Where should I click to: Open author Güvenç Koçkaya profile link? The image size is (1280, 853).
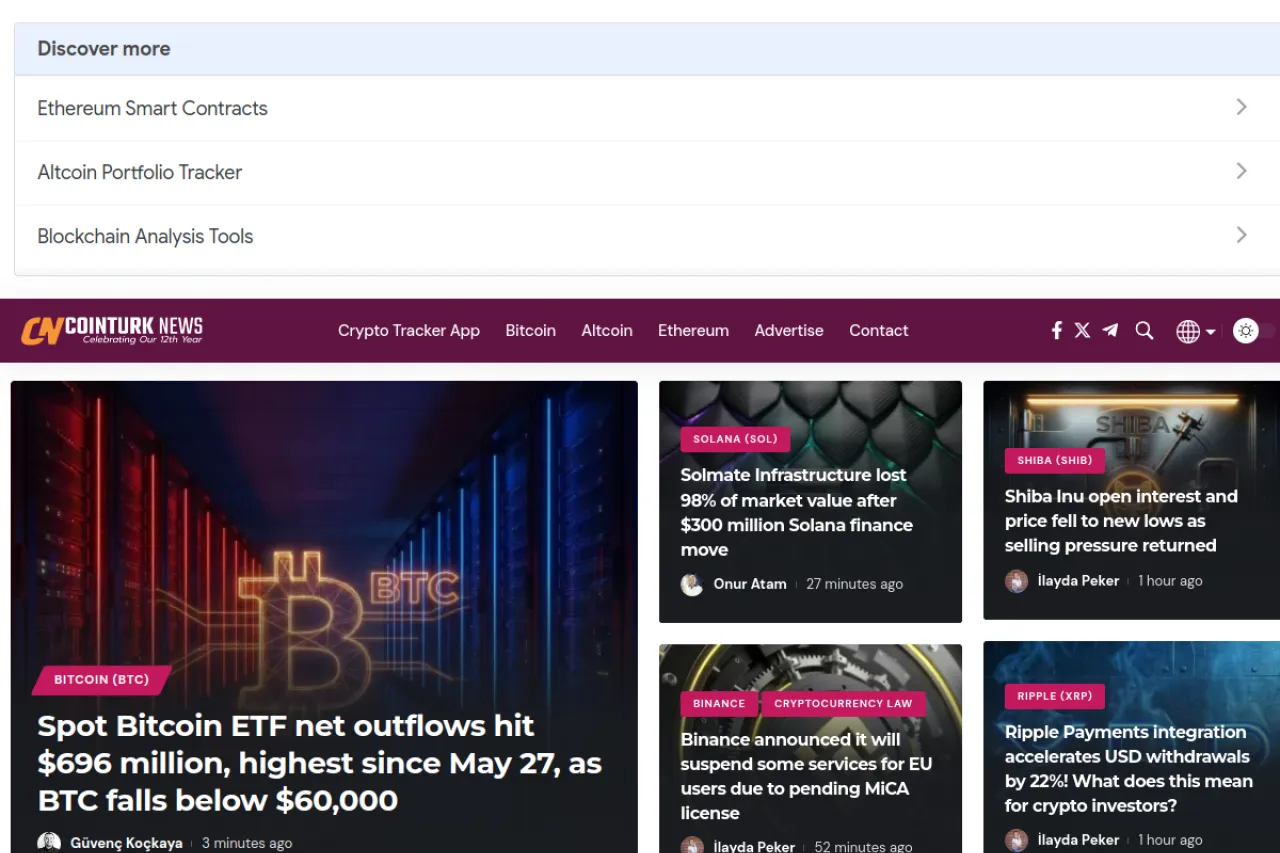click(x=126, y=843)
